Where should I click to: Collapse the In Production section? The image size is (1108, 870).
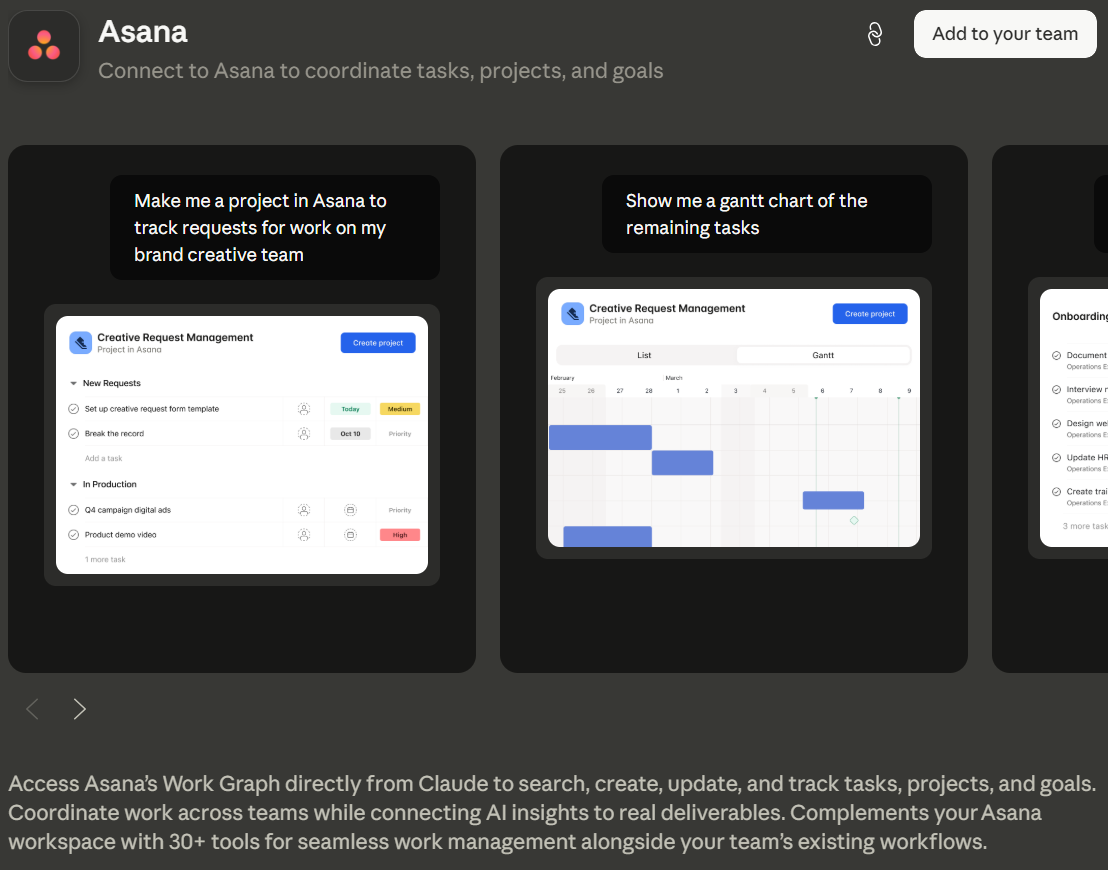73,484
